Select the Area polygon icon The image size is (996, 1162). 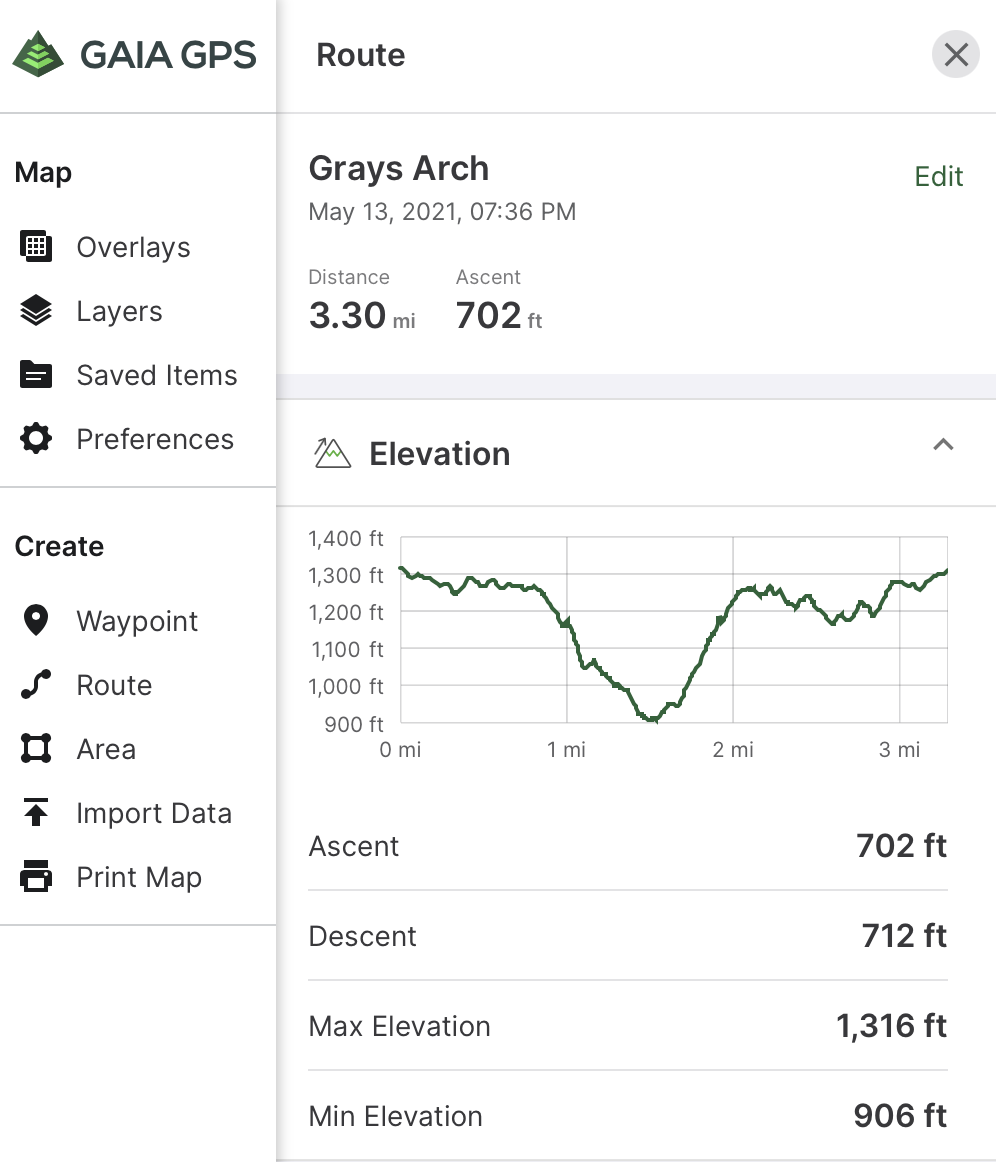click(x=36, y=749)
